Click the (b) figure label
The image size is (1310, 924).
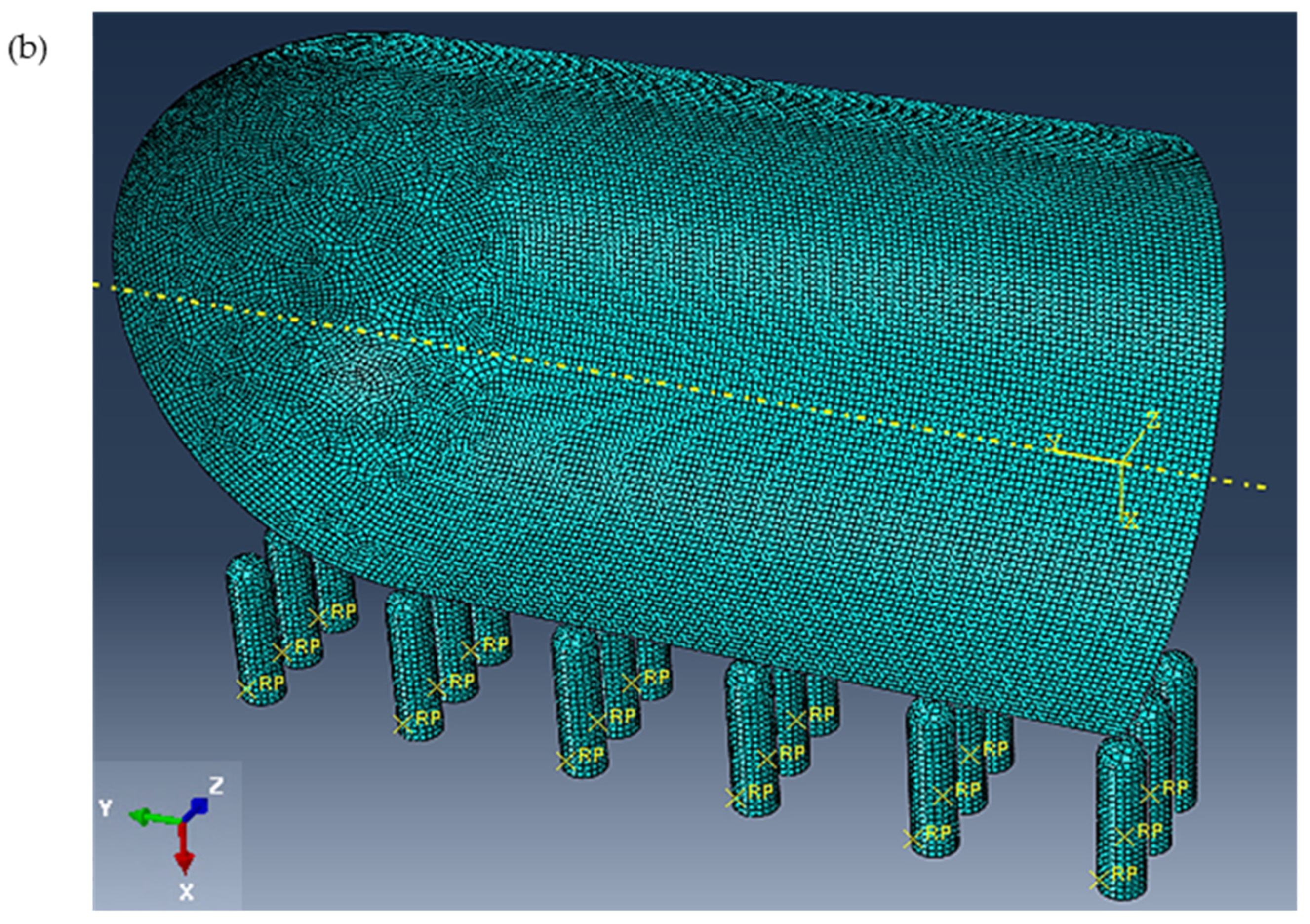[27, 50]
